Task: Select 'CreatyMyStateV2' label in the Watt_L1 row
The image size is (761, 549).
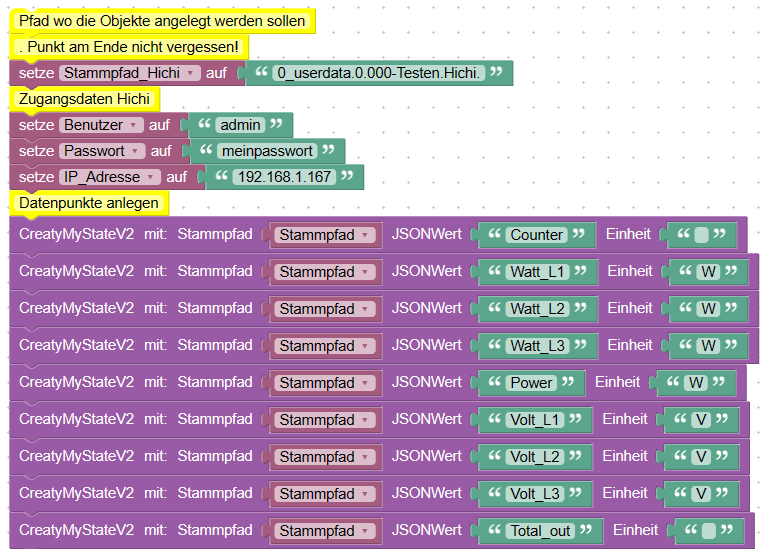Action: pyautogui.click(x=76, y=271)
